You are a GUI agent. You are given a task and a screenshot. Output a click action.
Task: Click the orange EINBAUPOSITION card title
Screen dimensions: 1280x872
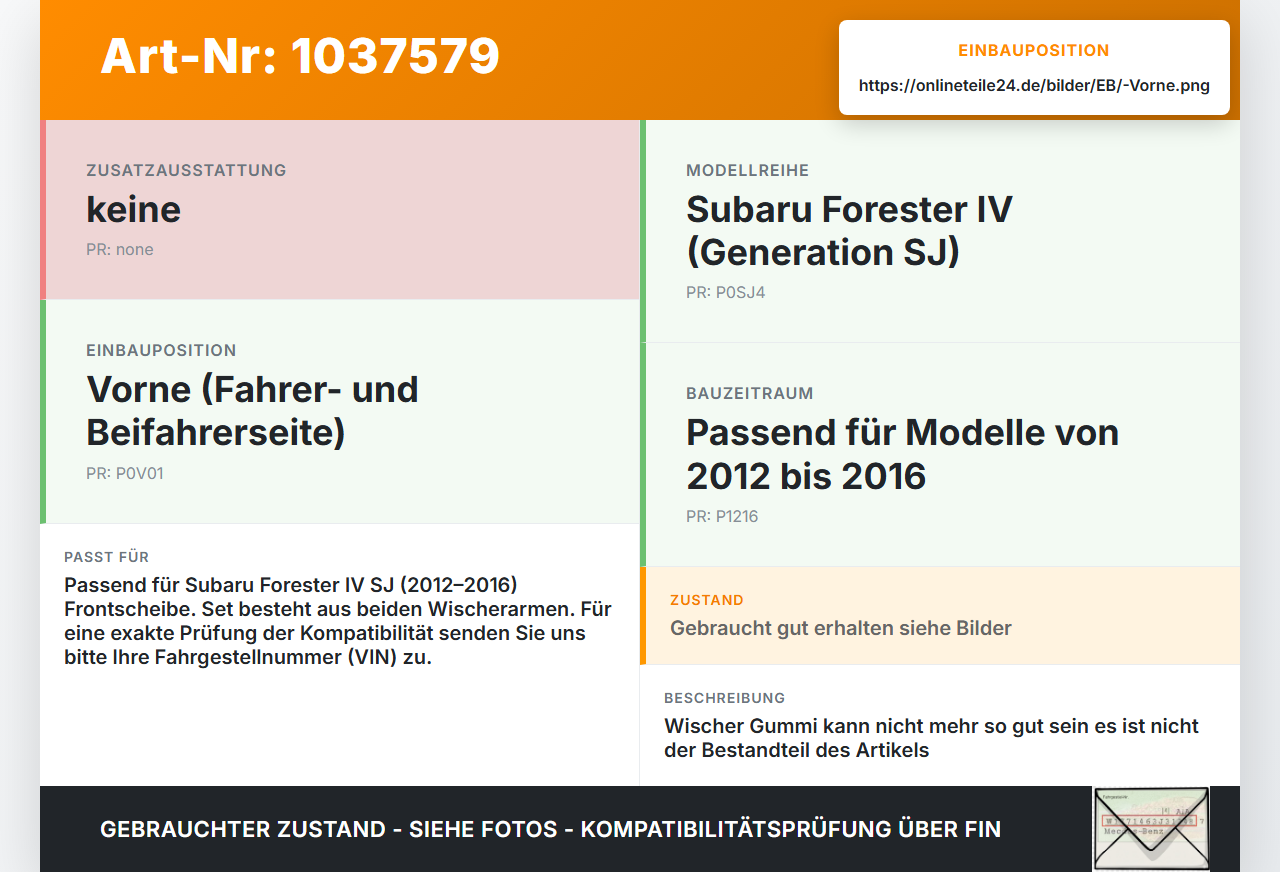coord(1034,50)
